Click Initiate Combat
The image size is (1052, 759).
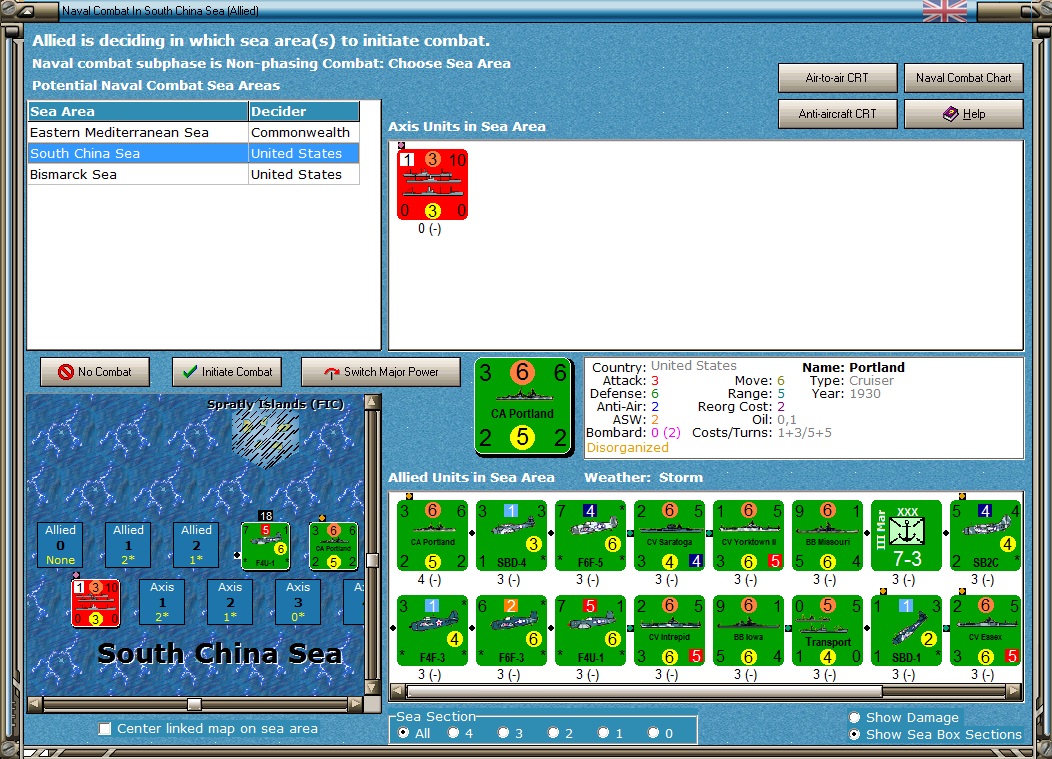coord(227,372)
